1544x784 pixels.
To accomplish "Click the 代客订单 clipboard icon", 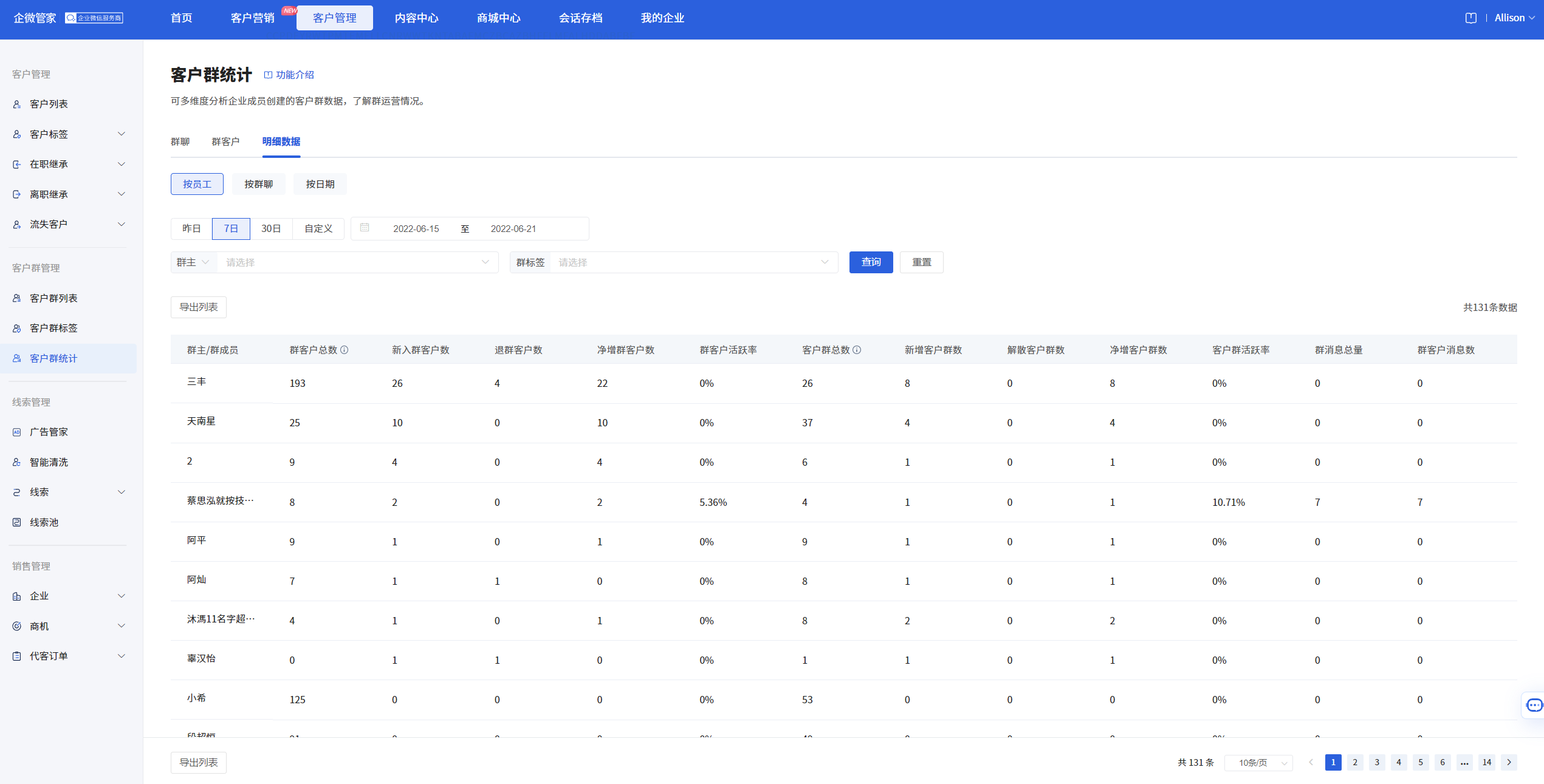I will [17, 656].
